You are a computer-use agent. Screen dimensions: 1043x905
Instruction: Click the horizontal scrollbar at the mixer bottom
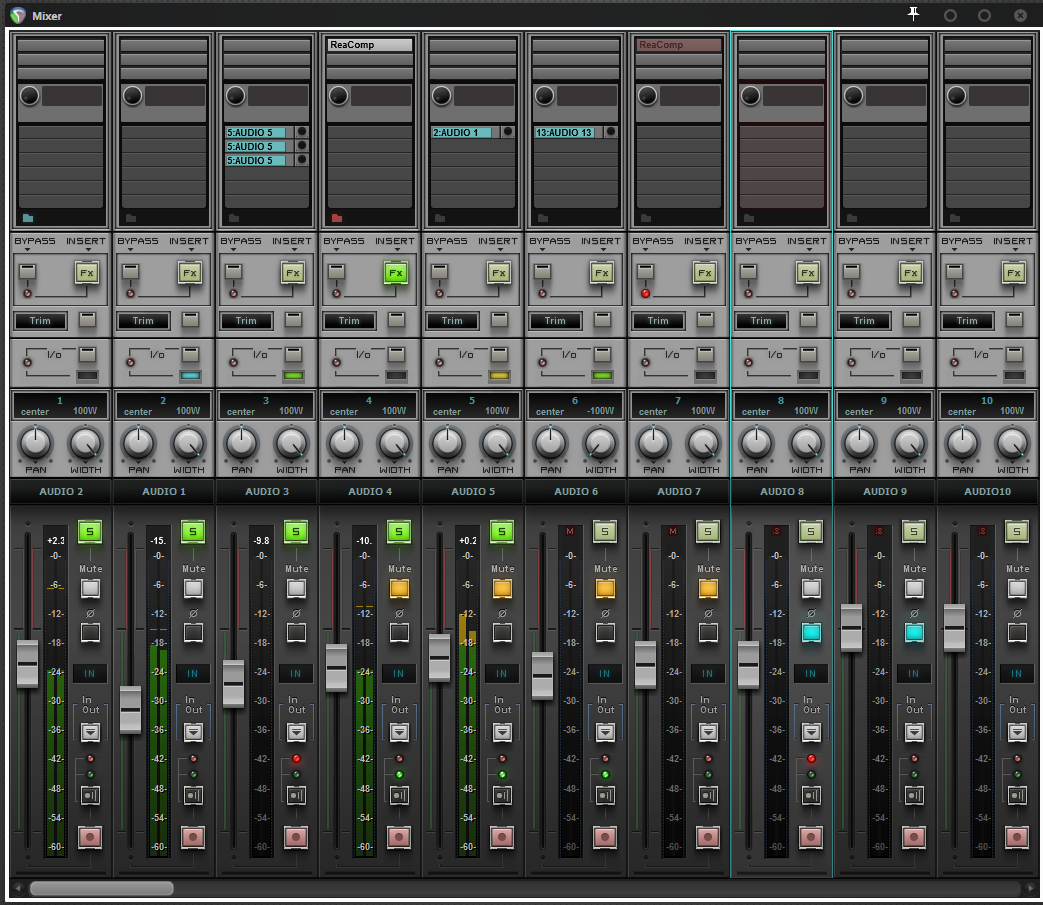[101, 888]
